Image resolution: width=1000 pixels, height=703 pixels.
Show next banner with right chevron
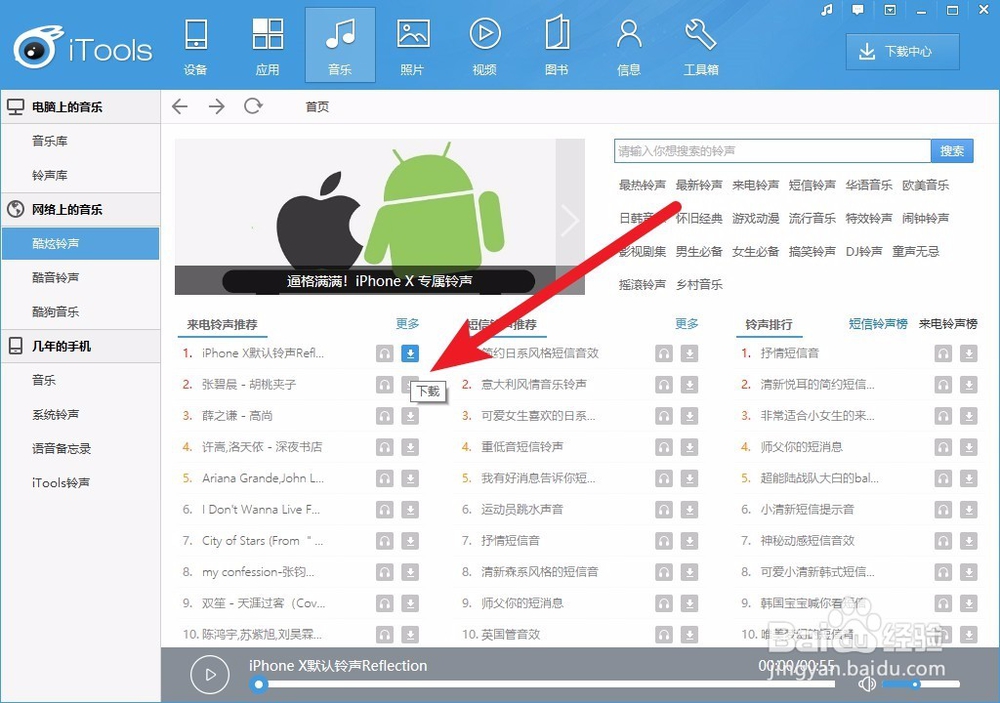[x=570, y=220]
